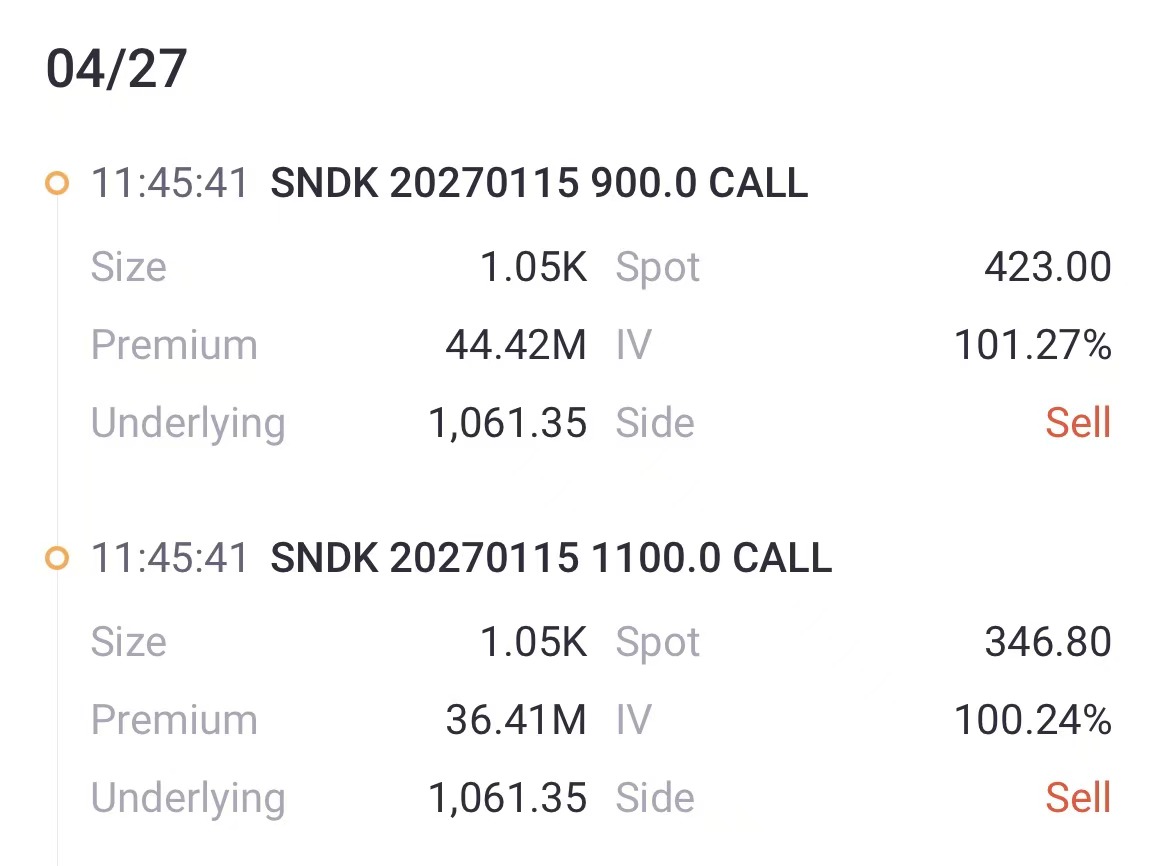The image size is (1170, 866).
Task: Click the 11:45:41 timestamp of the 1100.0 CALL
Action: (170, 559)
